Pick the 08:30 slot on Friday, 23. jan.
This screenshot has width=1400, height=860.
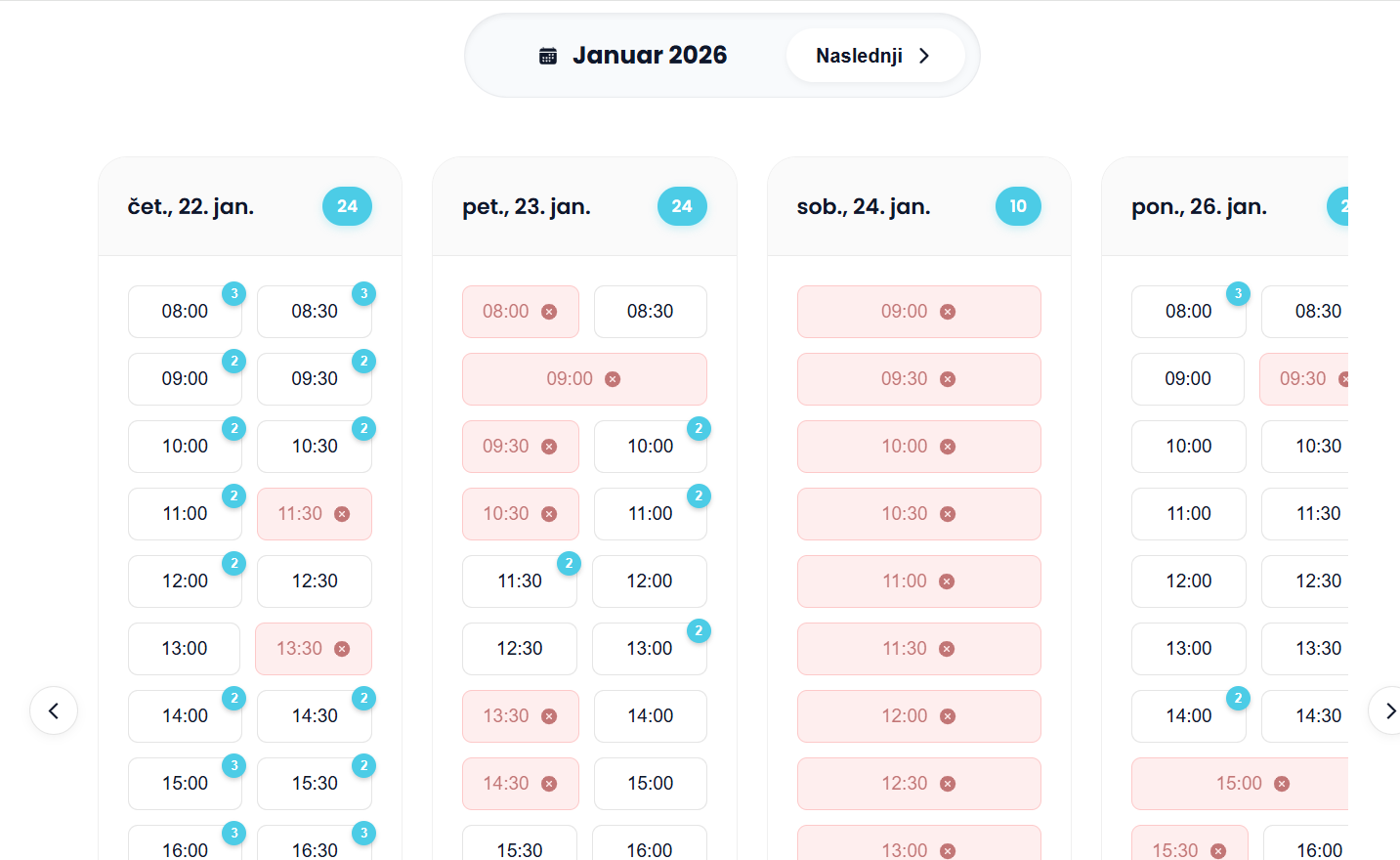tap(650, 312)
